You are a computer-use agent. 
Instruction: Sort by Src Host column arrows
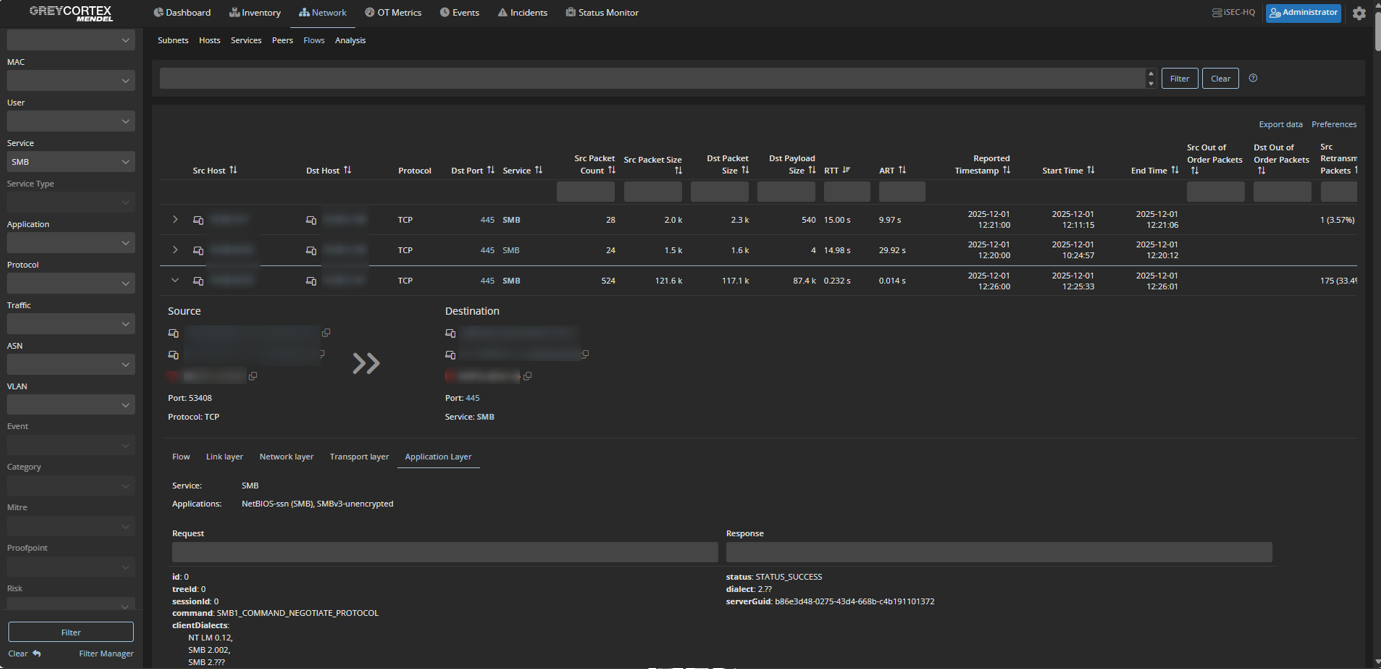233,170
